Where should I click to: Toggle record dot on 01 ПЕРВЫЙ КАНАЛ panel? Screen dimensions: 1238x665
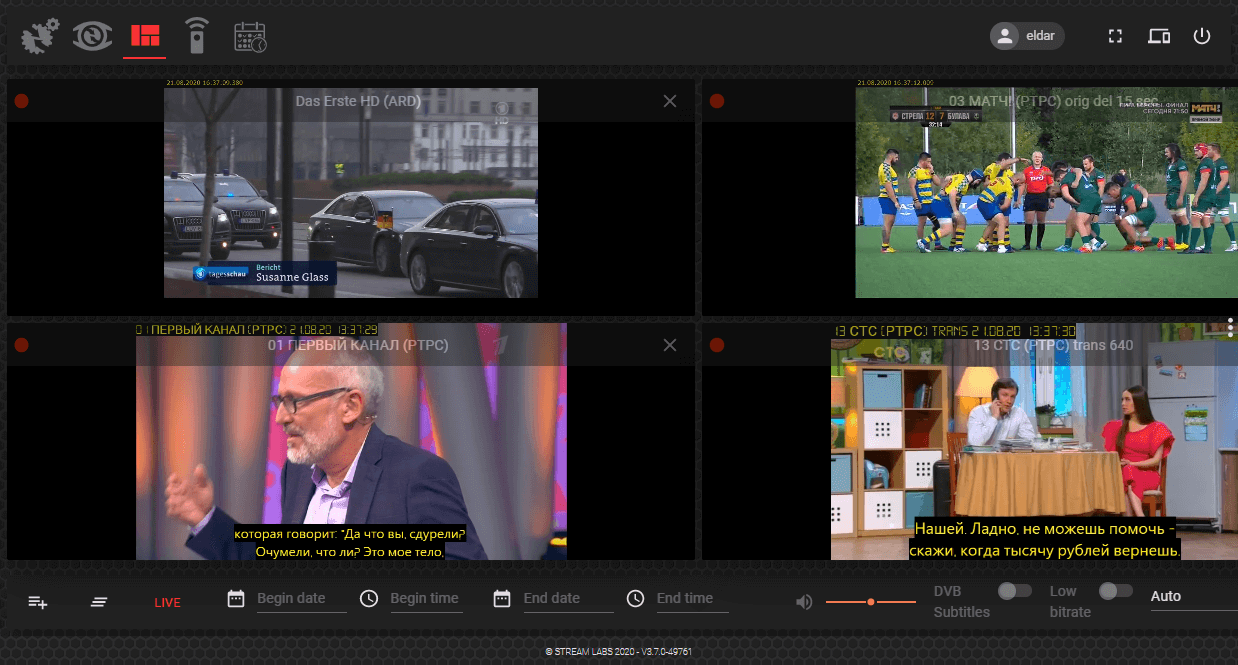[x=22, y=345]
